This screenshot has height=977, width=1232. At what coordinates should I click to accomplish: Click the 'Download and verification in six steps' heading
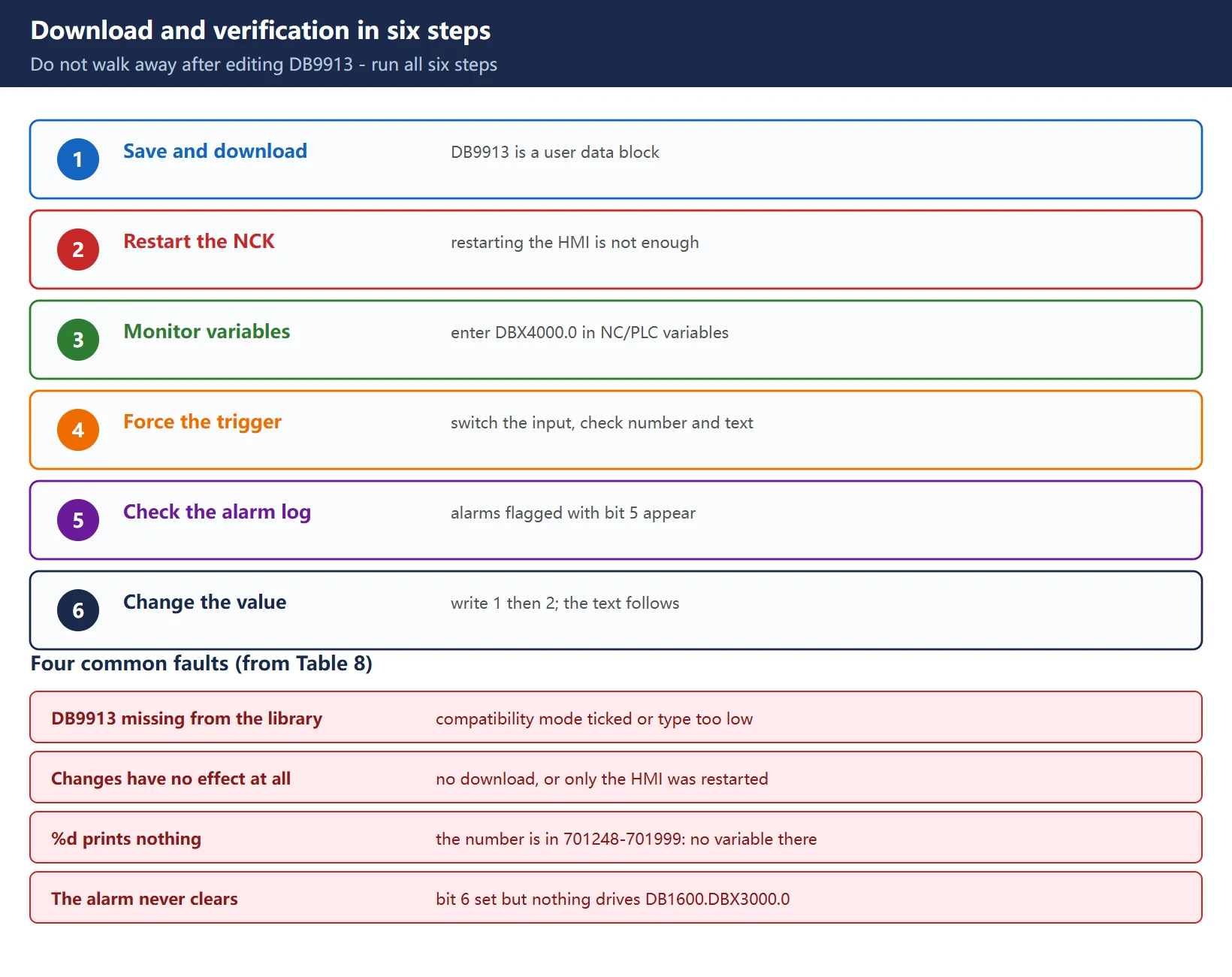(x=260, y=30)
